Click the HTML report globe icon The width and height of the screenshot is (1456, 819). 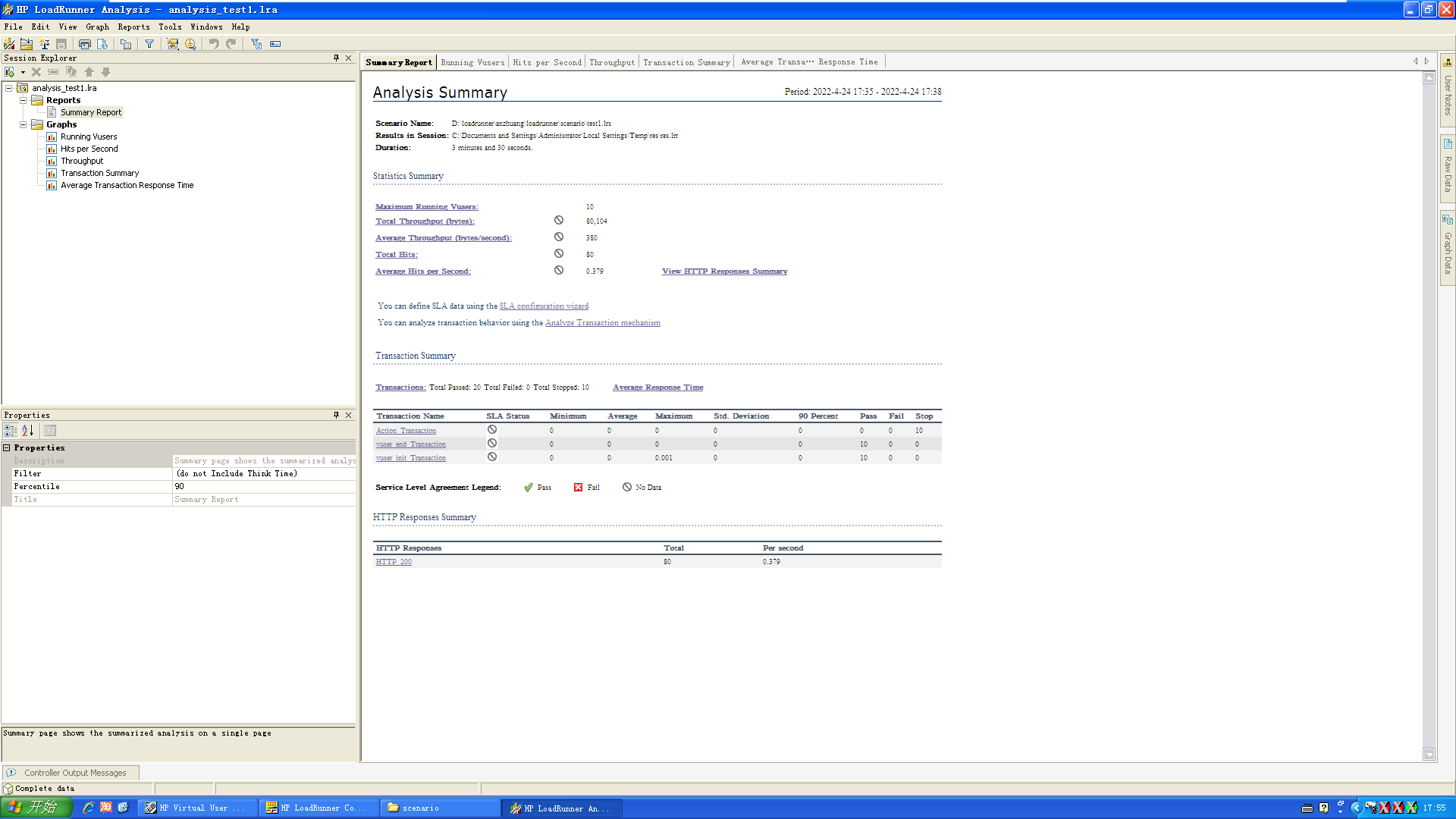[x=102, y=44]
